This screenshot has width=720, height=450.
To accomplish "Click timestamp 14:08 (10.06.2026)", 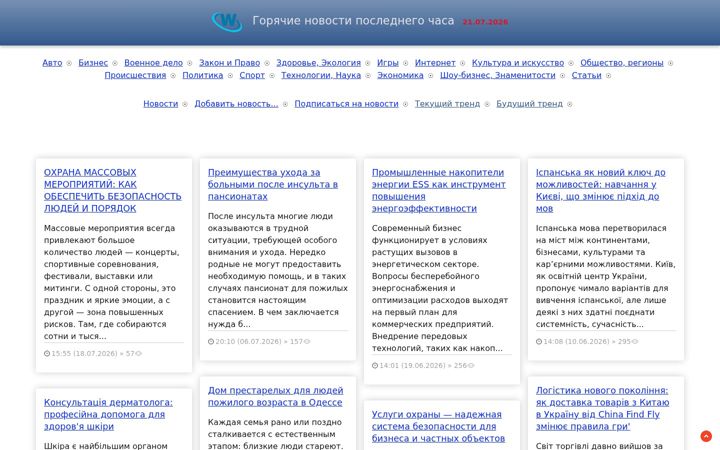I will click(x=576, y=342).
